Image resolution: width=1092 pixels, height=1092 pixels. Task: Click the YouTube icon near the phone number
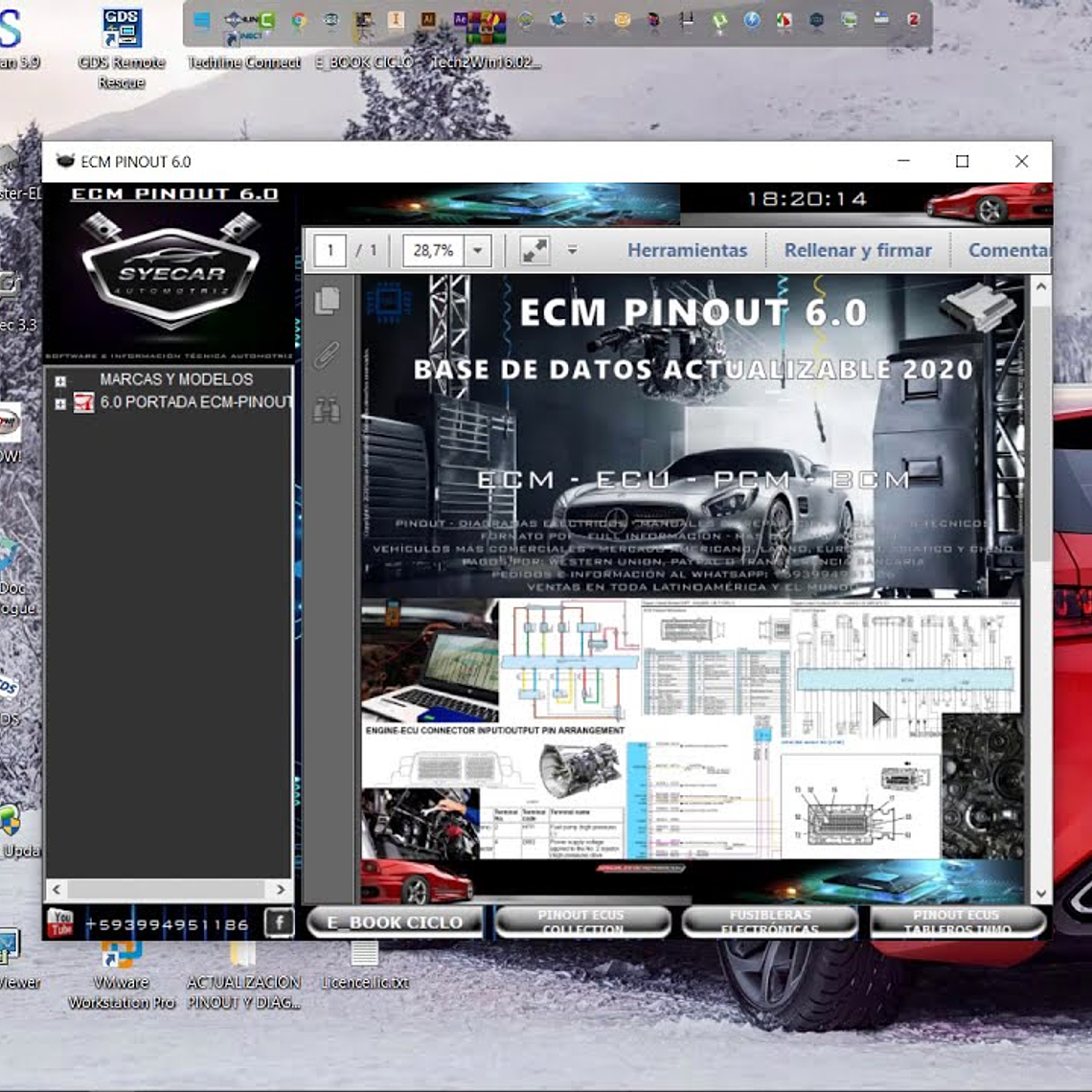pyautogui.click(x=61, y=922)
